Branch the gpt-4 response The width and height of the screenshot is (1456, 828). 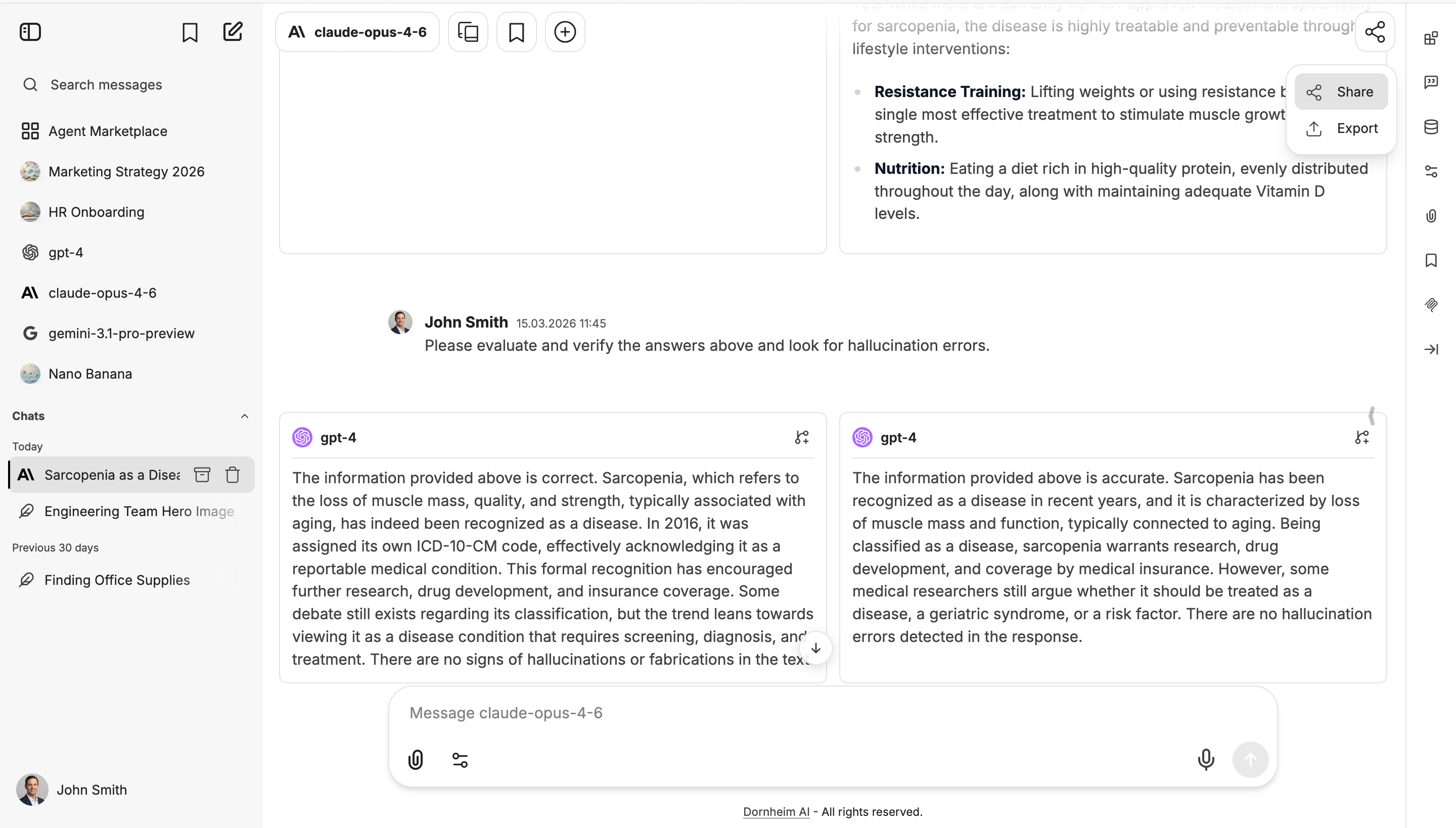coord(802,437)
